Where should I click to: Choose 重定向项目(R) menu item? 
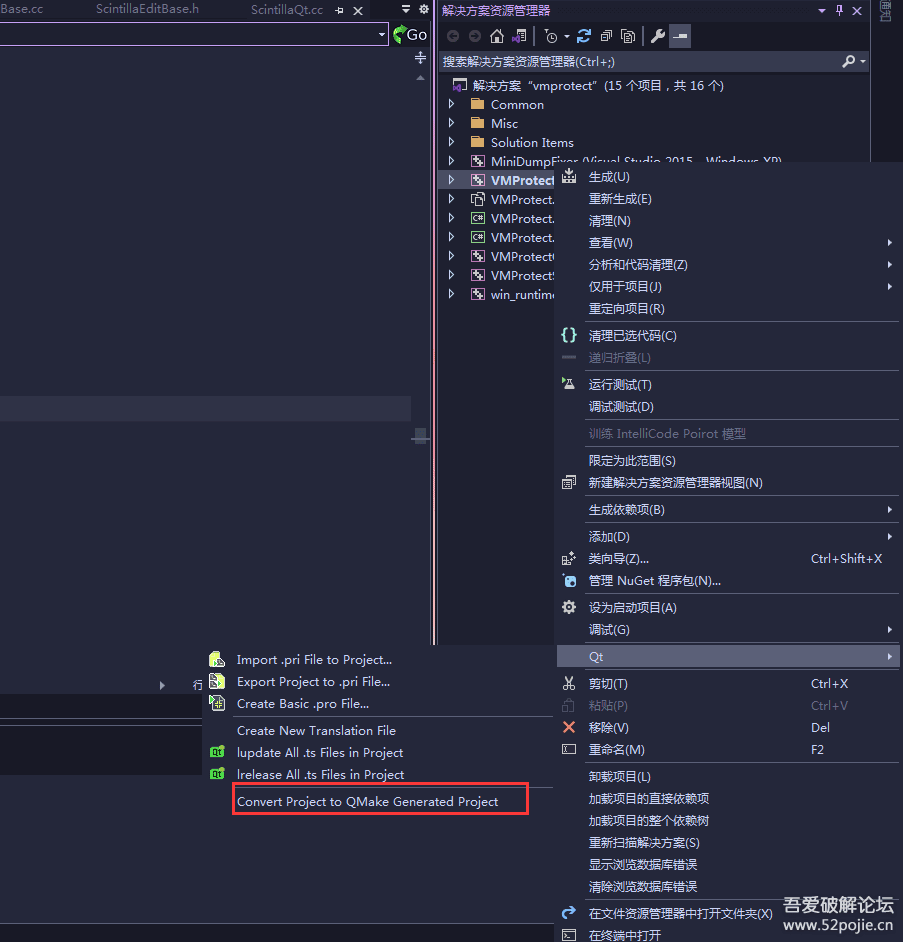(x=627, y=309)
